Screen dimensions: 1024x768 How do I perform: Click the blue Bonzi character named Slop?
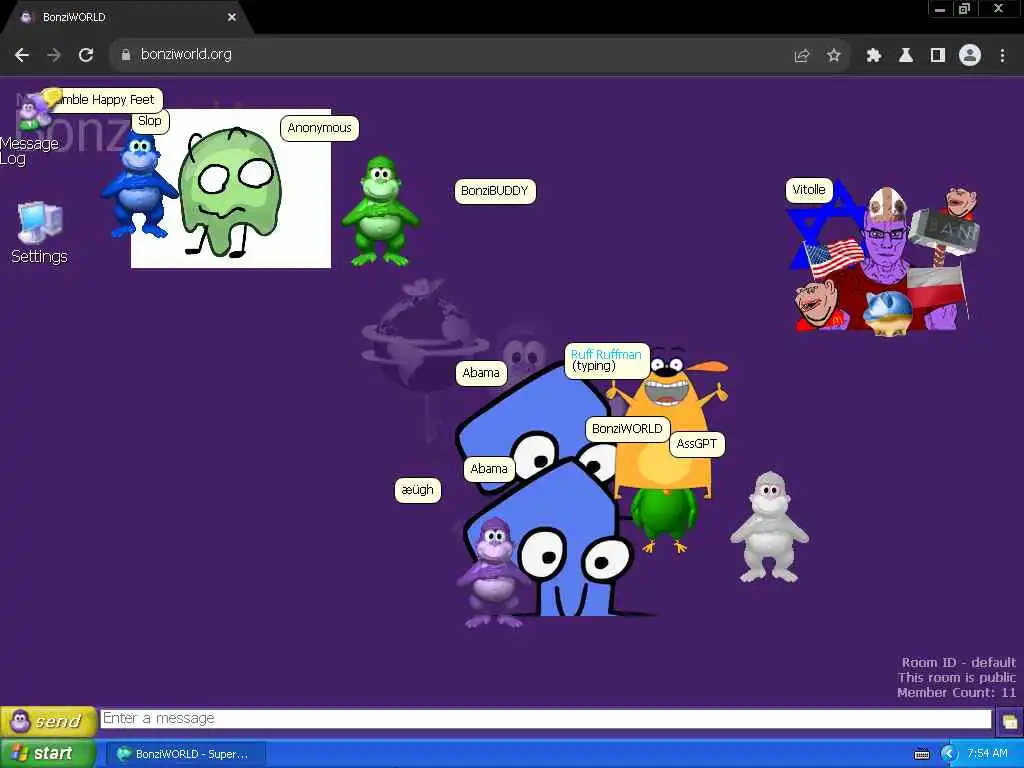pos(138,185)
